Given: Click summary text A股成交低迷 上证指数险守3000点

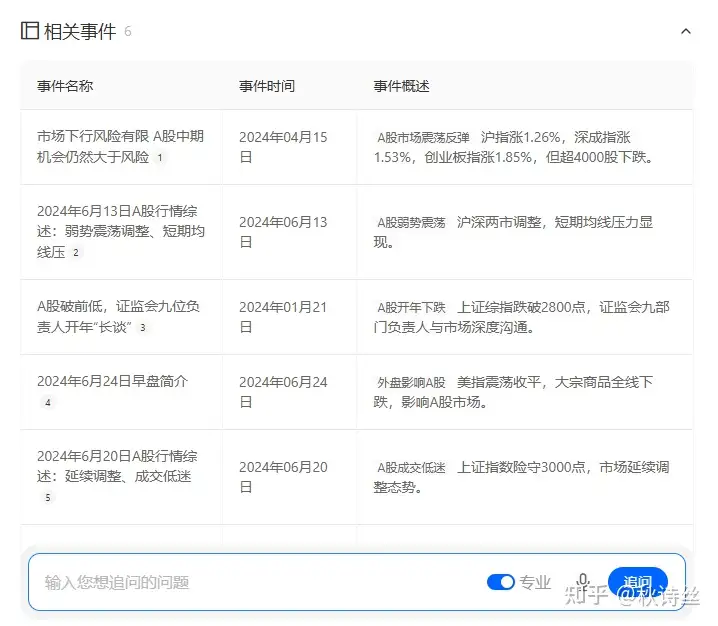Looking at the screenshot, I should [522, 477].
